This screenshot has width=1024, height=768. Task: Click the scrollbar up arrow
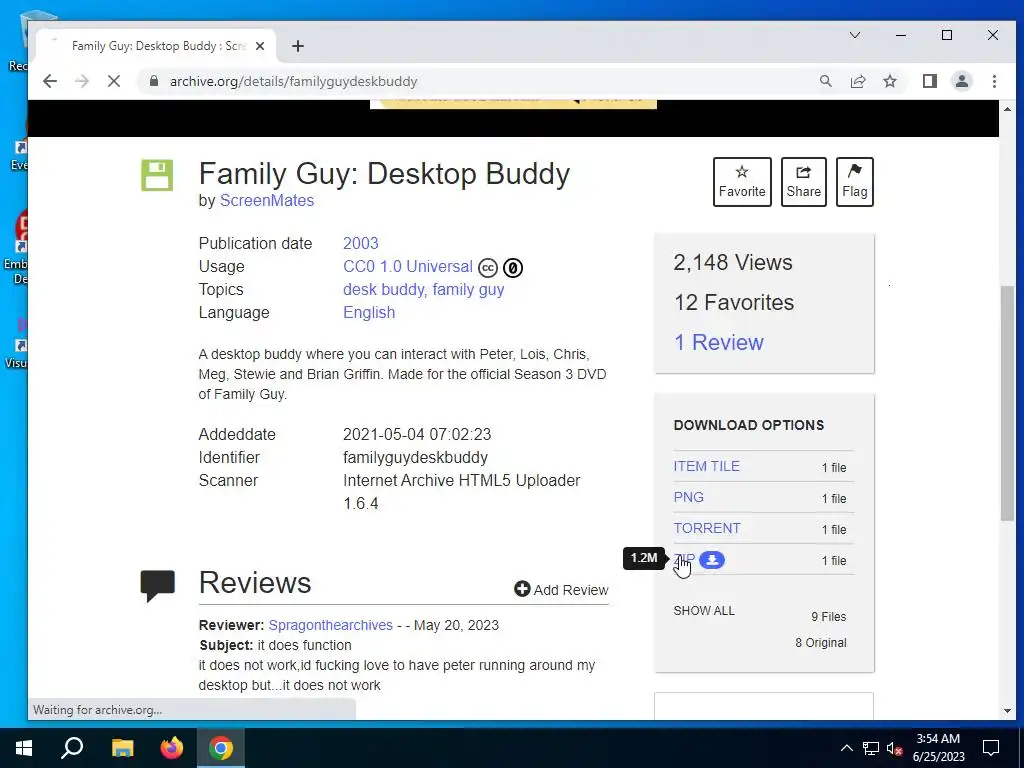(x=1007, y=109)
